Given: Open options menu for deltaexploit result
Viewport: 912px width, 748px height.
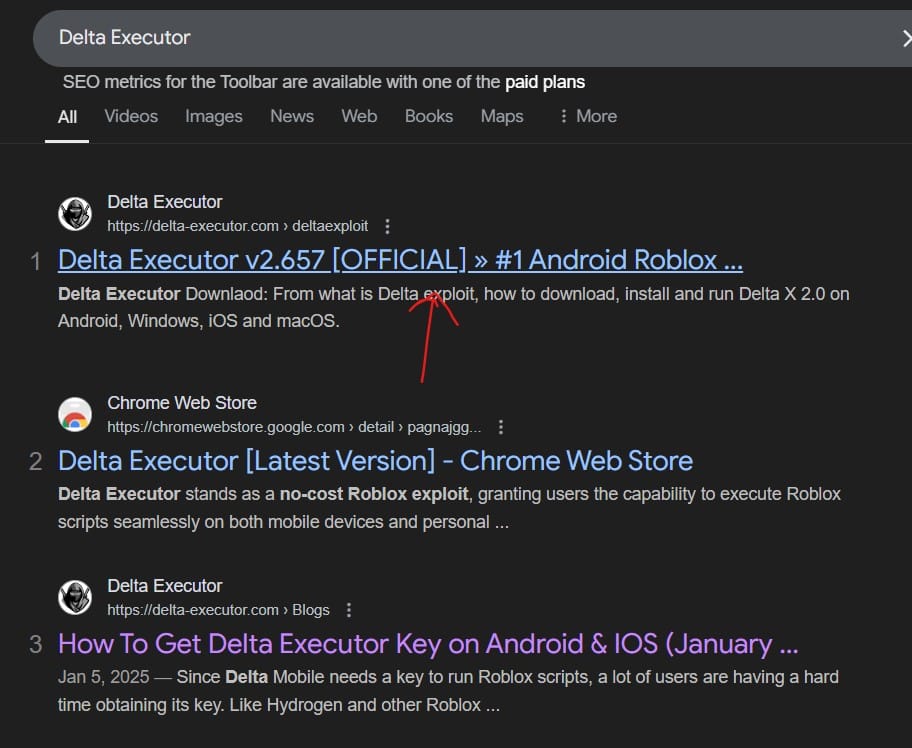Looking at the screenshot, I should coord(387,226).
